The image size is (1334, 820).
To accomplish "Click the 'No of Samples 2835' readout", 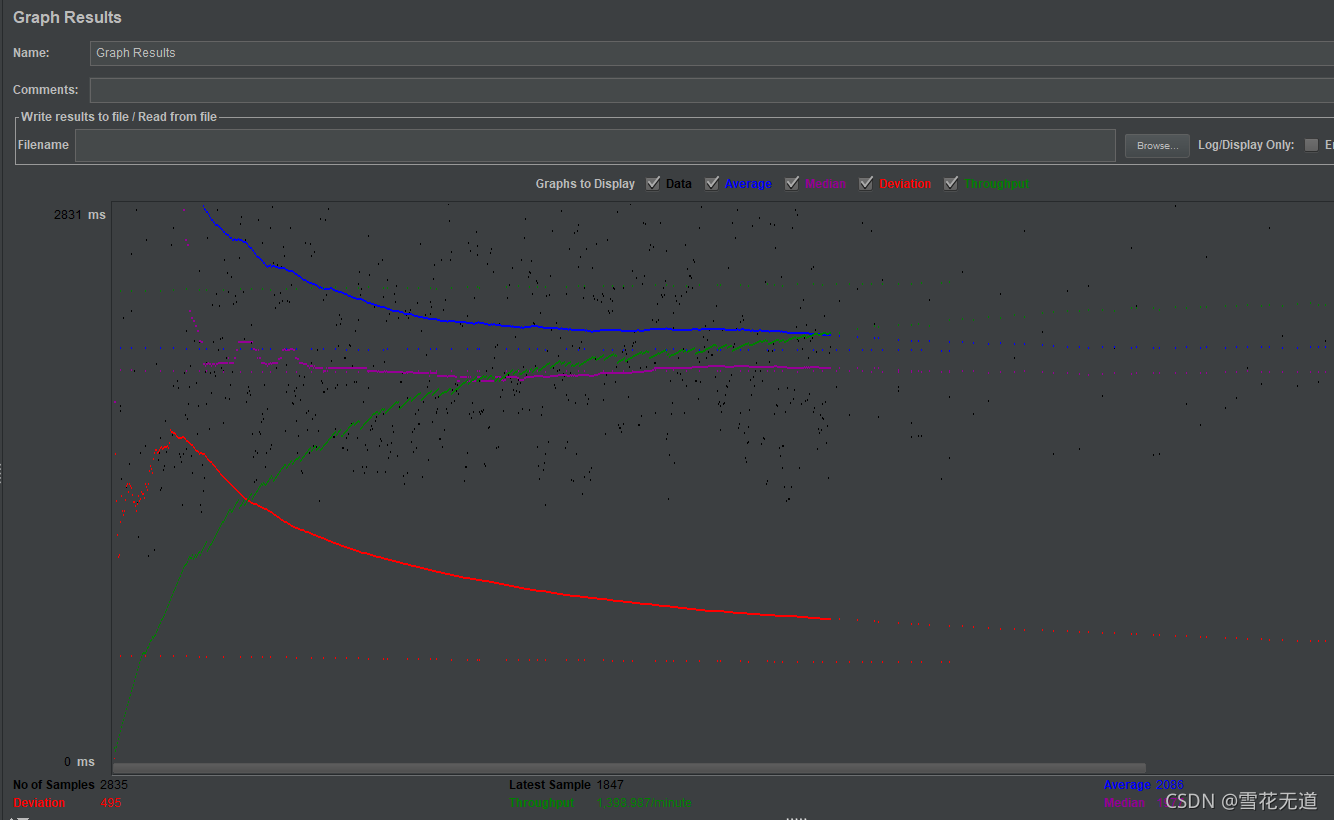I will (70, 785).
